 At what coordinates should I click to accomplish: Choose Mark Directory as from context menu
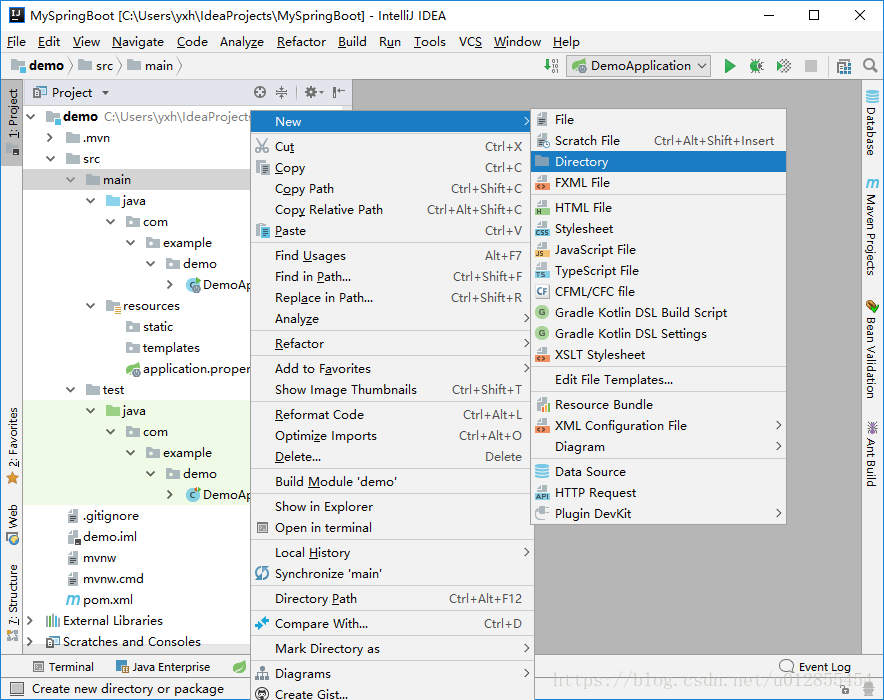coord(392,649)
